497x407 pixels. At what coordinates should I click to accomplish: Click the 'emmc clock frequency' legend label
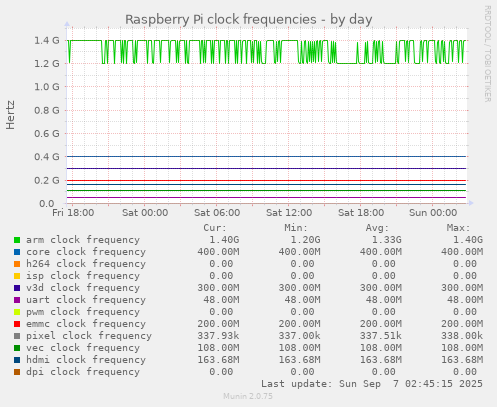tap(86, 324)
